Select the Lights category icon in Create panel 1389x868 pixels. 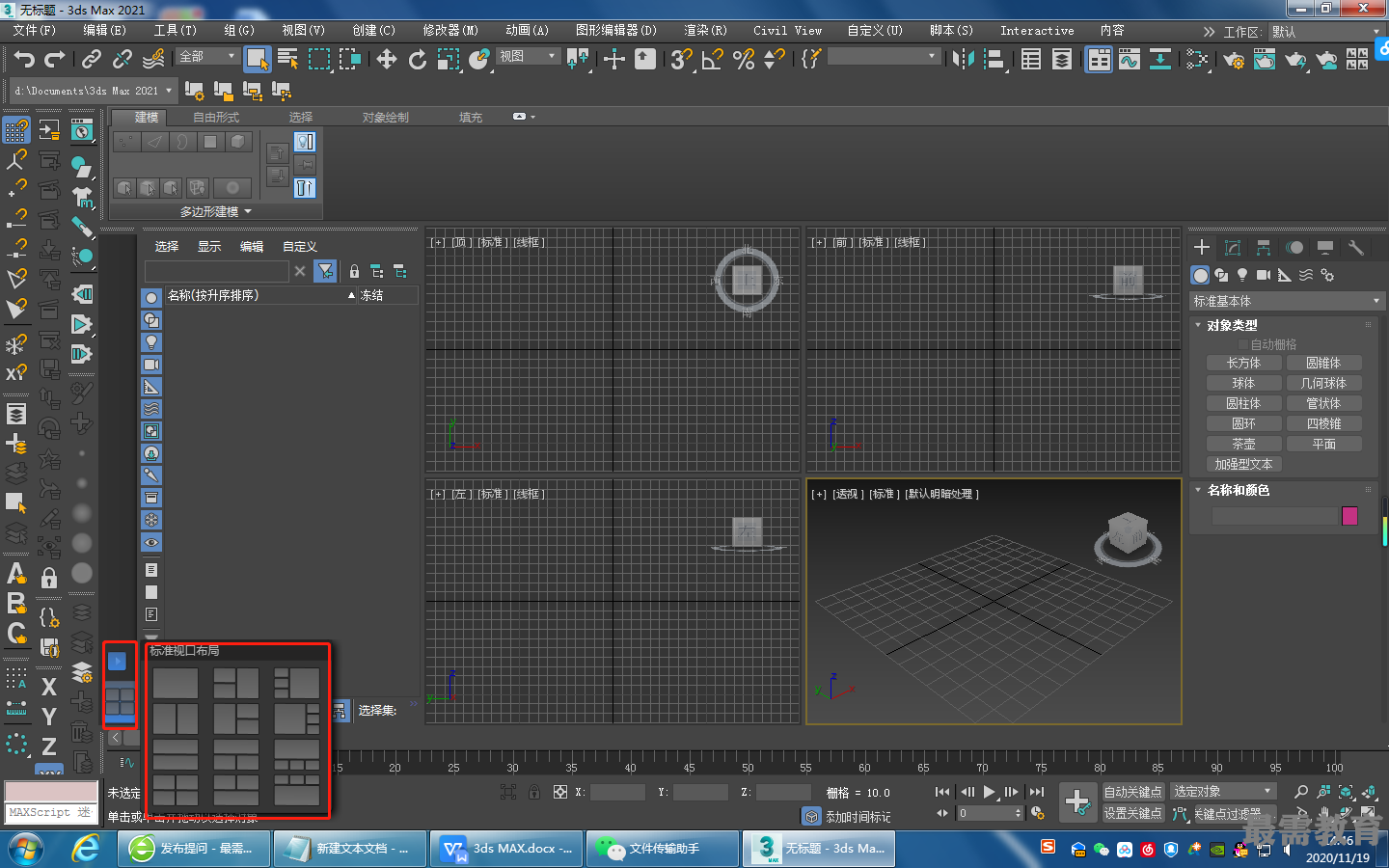1242,275
